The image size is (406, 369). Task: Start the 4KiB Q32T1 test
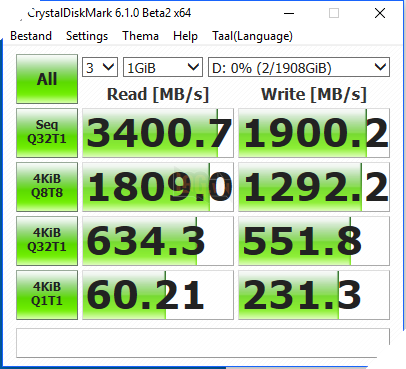[47, 241]
